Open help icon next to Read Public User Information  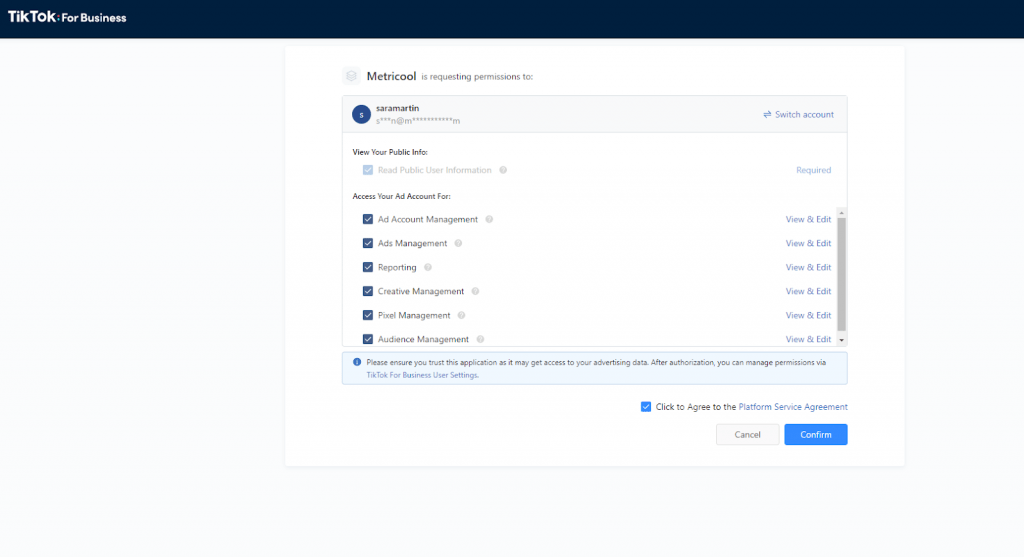[x=503, y=170]
